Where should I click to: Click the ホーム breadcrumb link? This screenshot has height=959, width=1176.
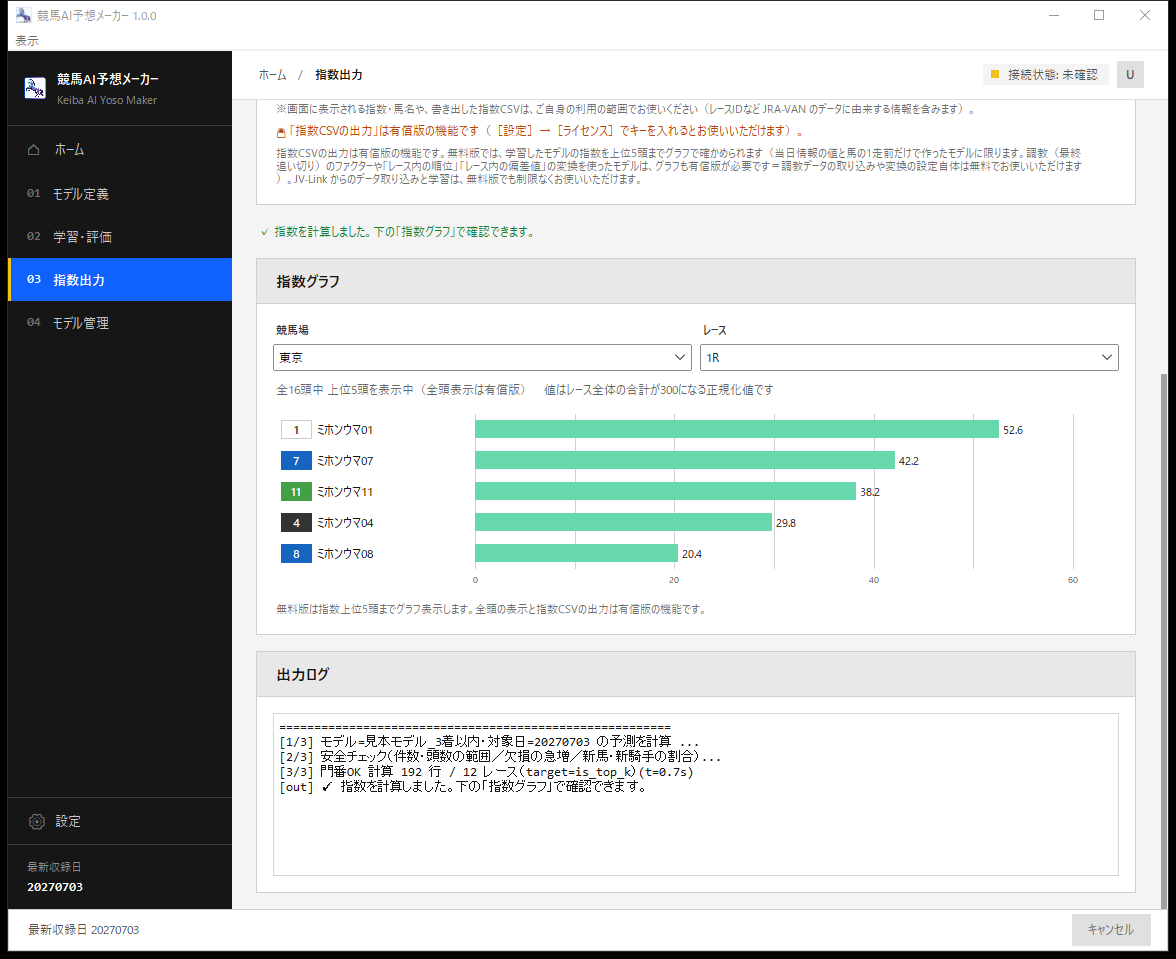pos(272,74)
